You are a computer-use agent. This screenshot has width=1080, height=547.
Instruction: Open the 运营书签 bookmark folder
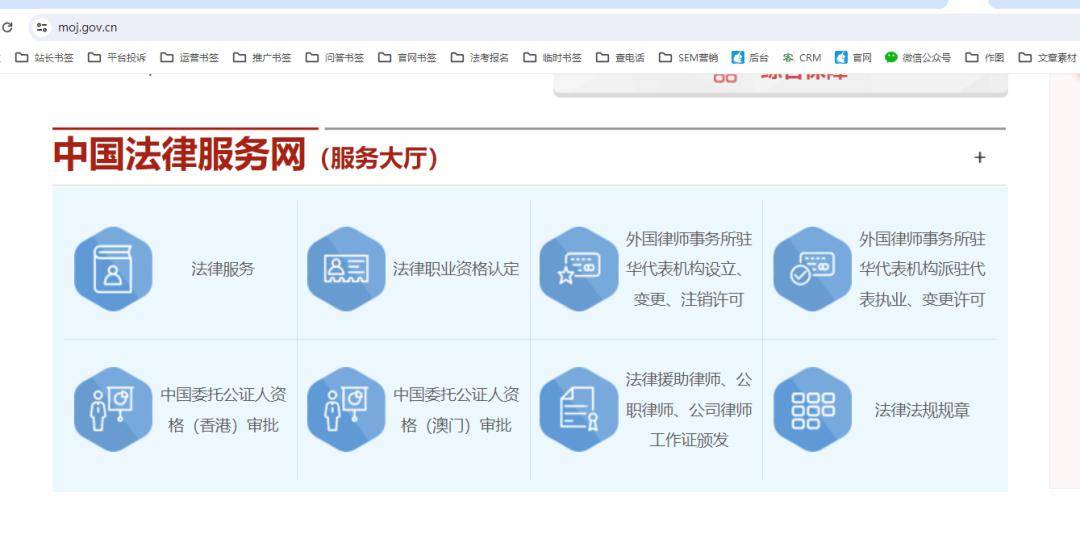pos(189,57)
